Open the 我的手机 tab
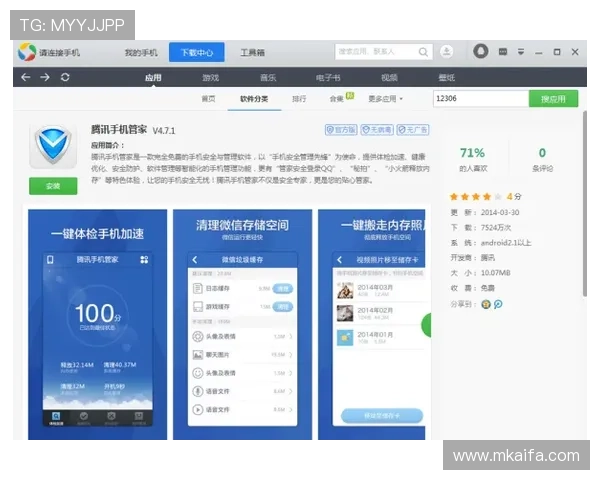This screenshot has width=600, height=480. click(141, 52)
